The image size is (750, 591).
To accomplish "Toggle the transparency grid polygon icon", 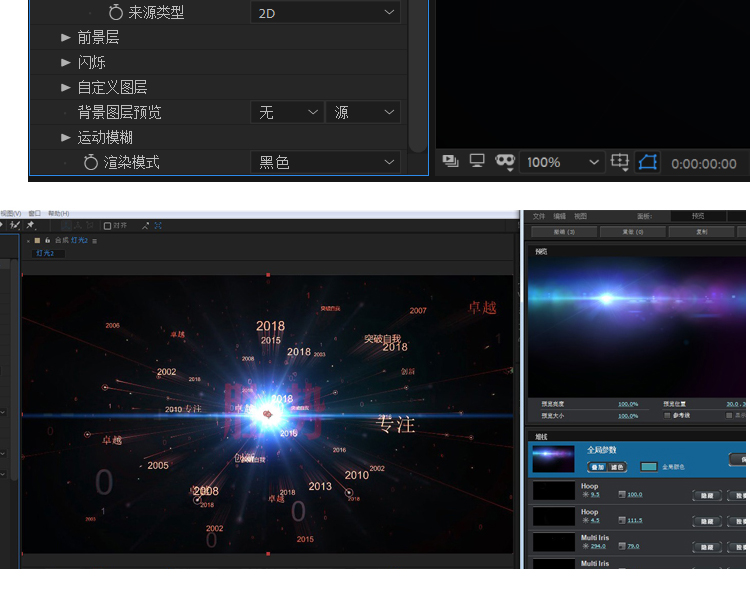I will (648, 162).
